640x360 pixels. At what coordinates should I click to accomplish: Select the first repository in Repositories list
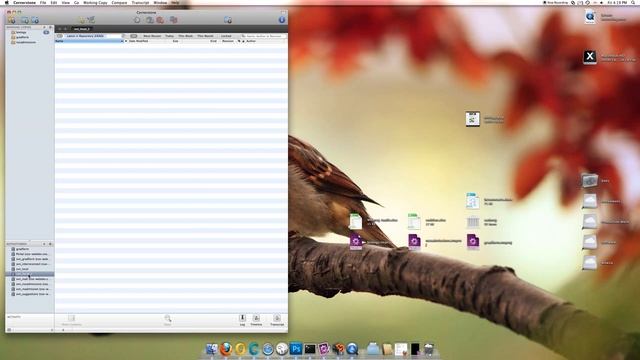(x=29, y=249)
